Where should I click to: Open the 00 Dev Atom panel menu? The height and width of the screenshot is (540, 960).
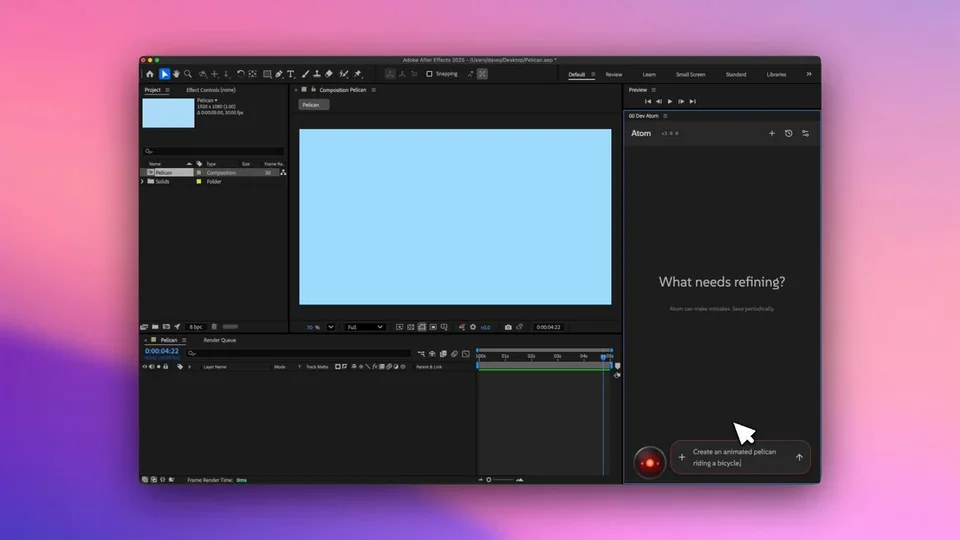[x=666, y=116]
